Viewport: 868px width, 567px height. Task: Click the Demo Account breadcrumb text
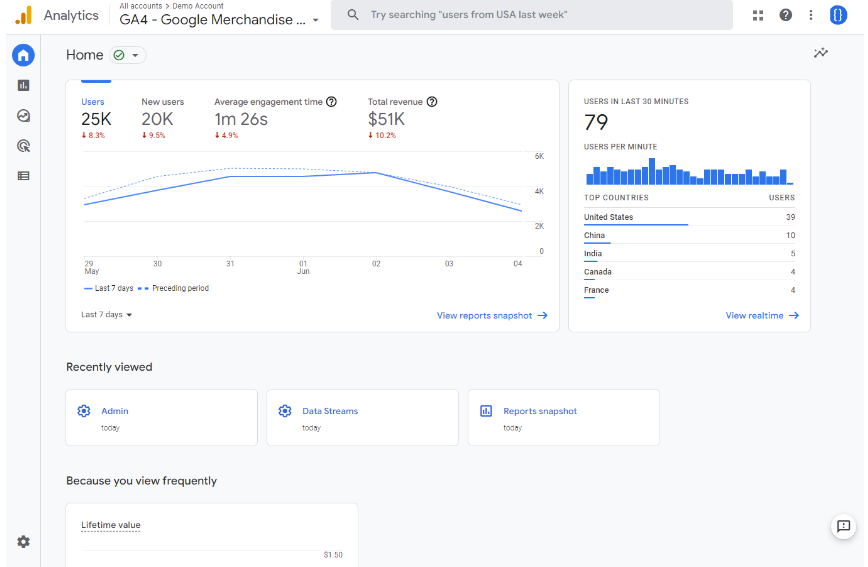click(x=198, y=6)
